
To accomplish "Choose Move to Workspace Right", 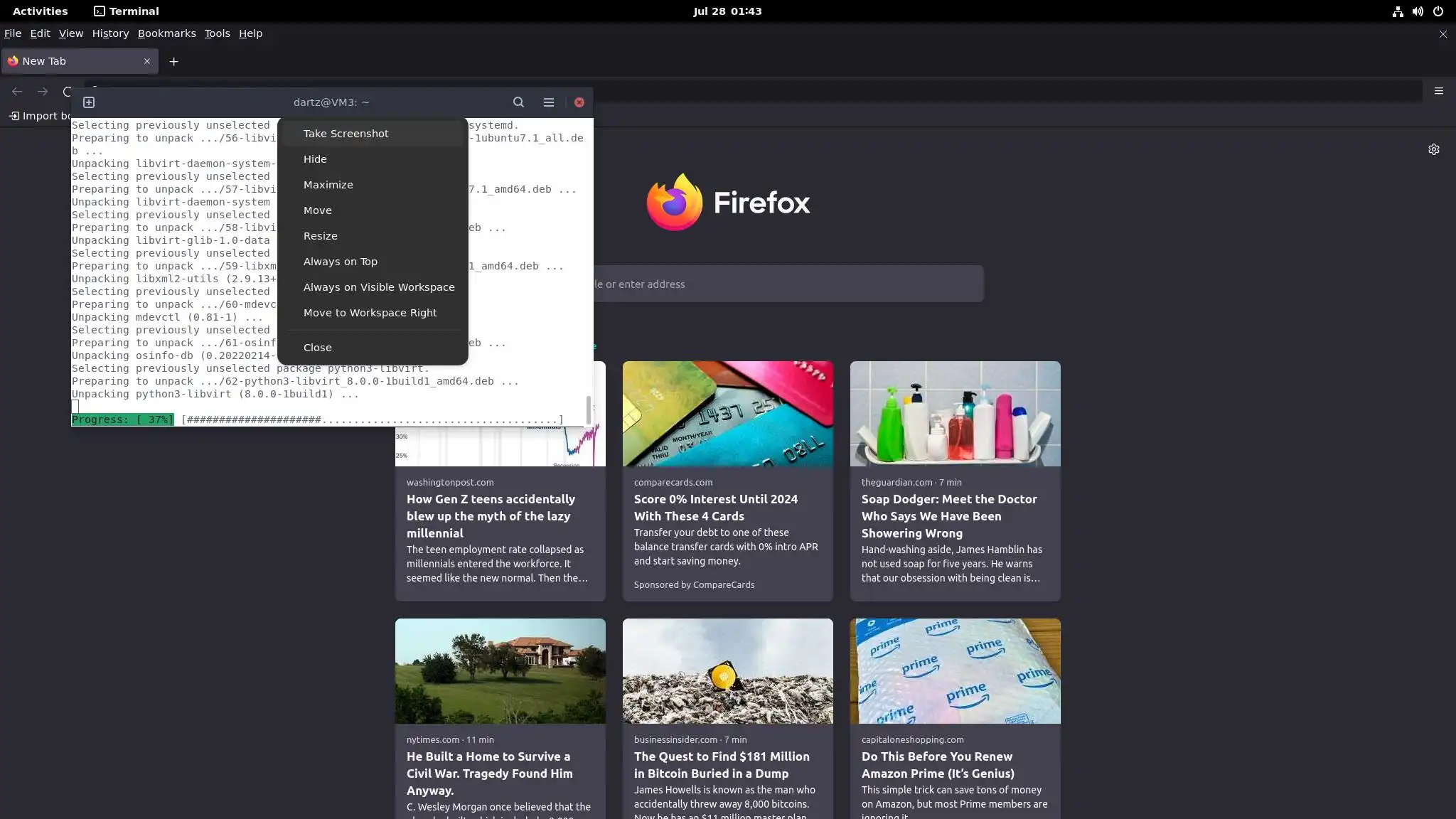I will [370, 313].
